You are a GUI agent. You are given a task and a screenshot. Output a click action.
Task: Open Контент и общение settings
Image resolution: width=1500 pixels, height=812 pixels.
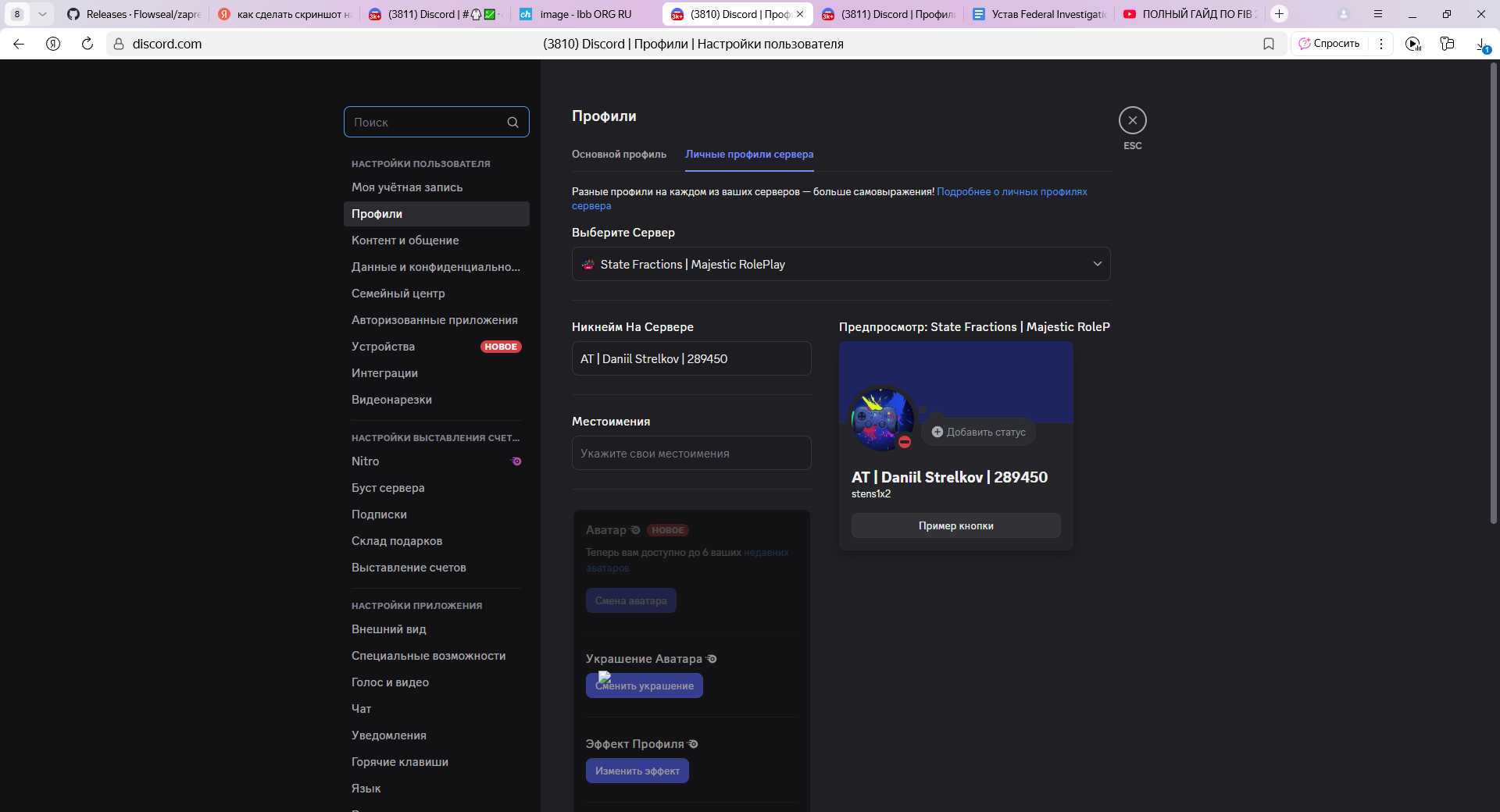[436, 240]
